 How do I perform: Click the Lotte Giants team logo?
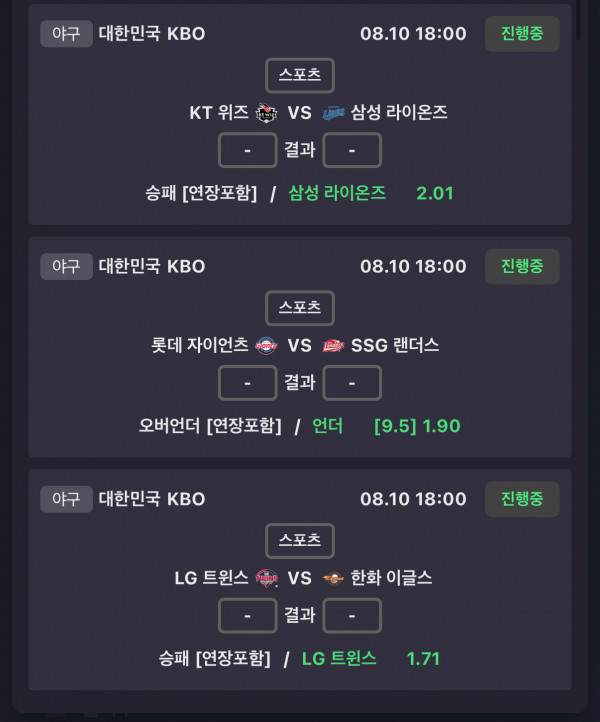click(x=266, y=345)
